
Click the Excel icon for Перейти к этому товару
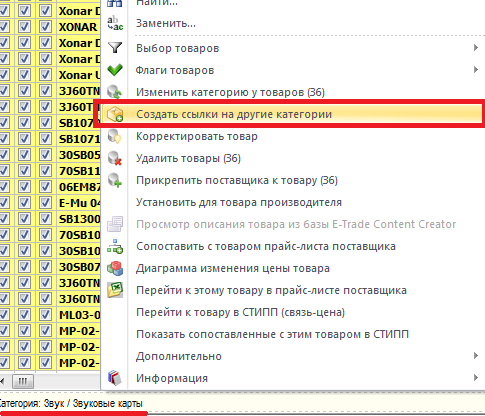[115, 290]
